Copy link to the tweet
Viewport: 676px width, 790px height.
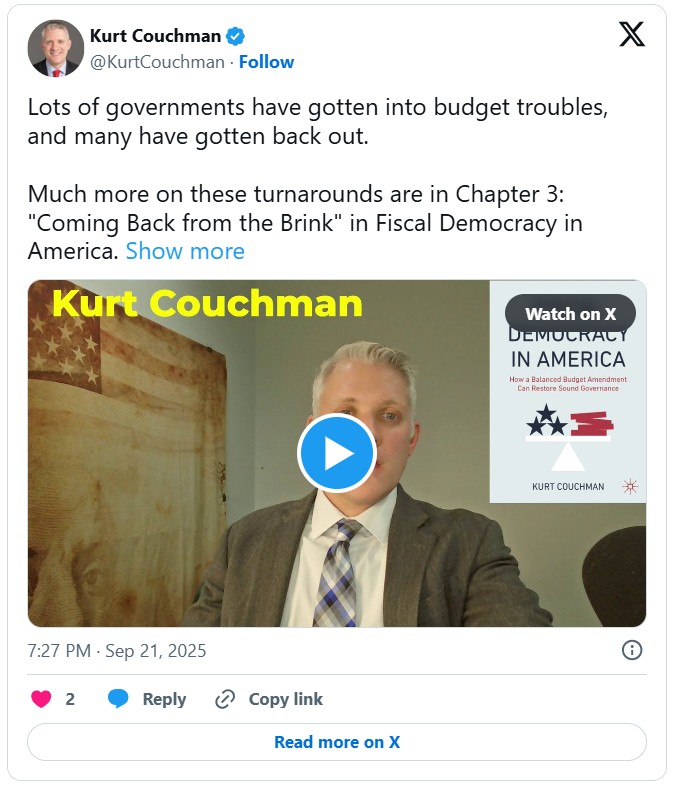point(286,699)
